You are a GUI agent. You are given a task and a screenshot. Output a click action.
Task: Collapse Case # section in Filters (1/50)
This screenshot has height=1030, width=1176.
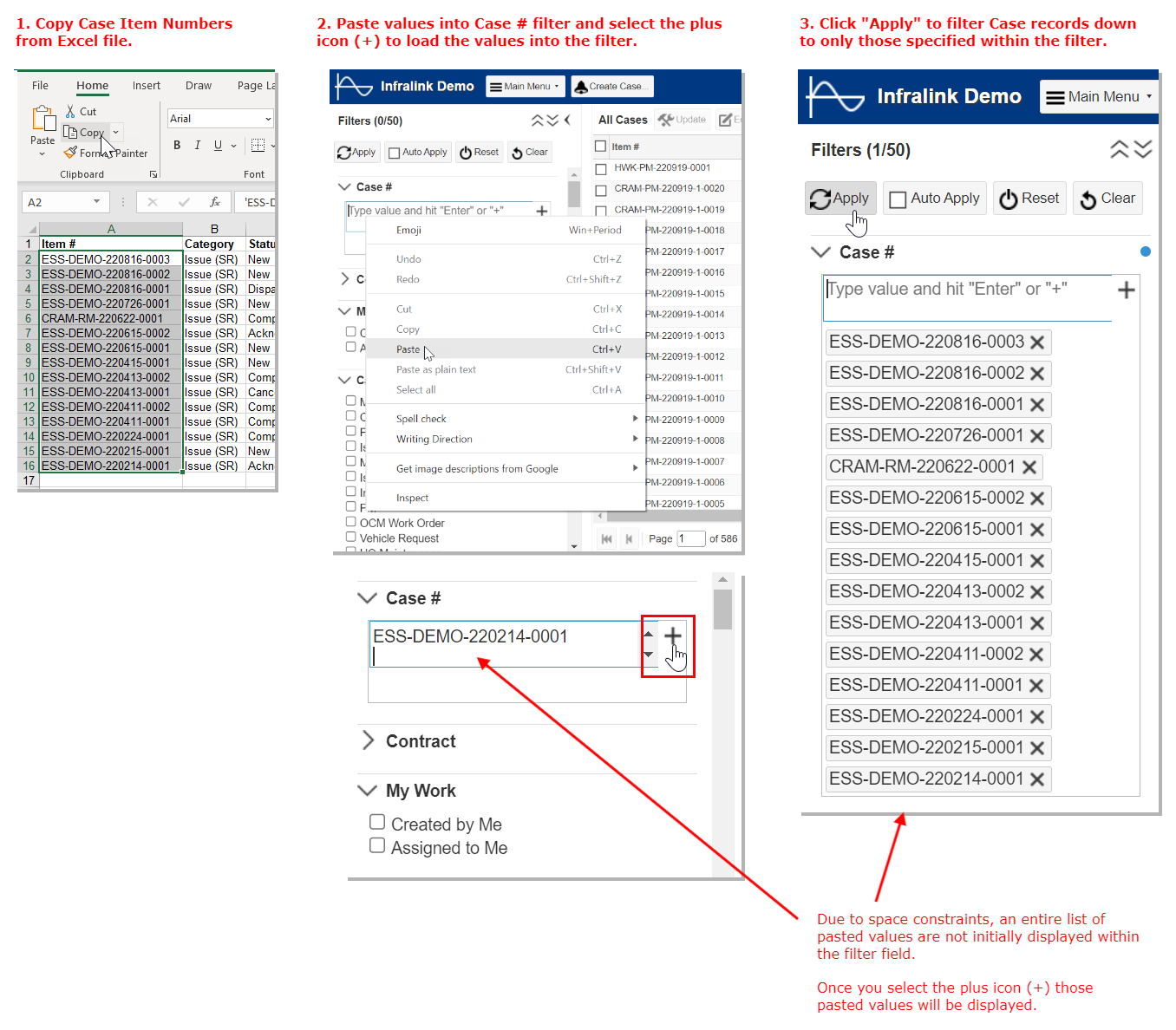820,252
